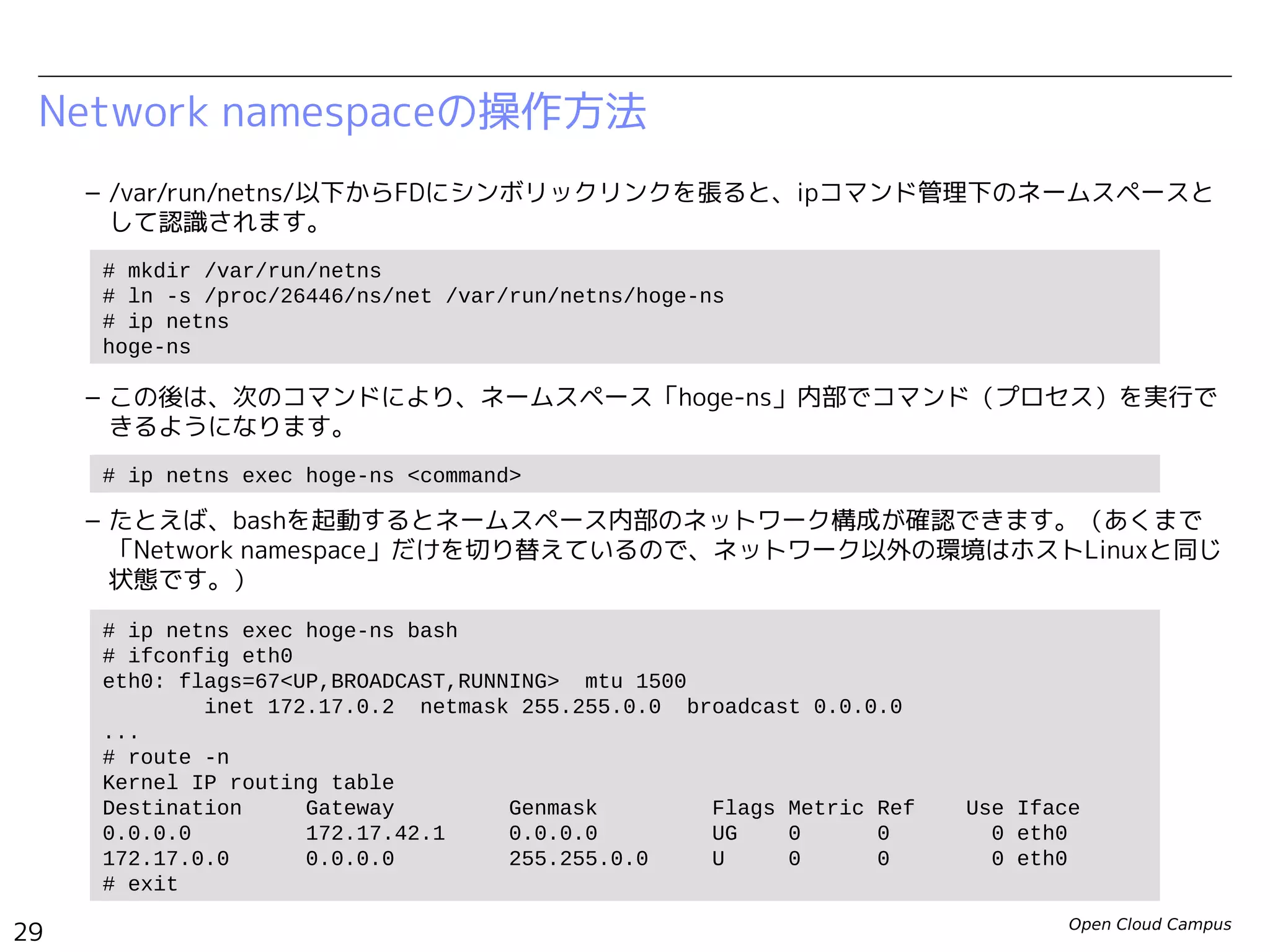This screenshot has width=1270, height=952.
Task: Click the '# exit' command line
Action: tap(140, 884)
